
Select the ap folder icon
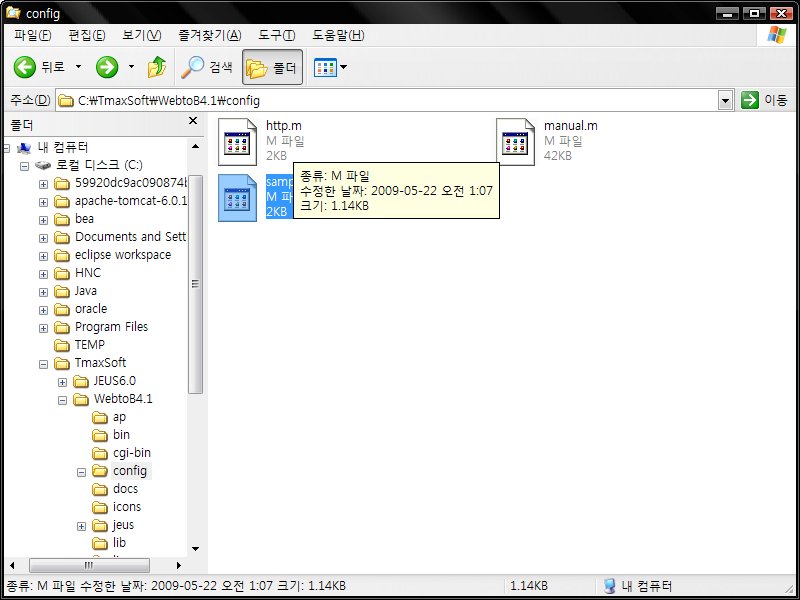(99, 417)
